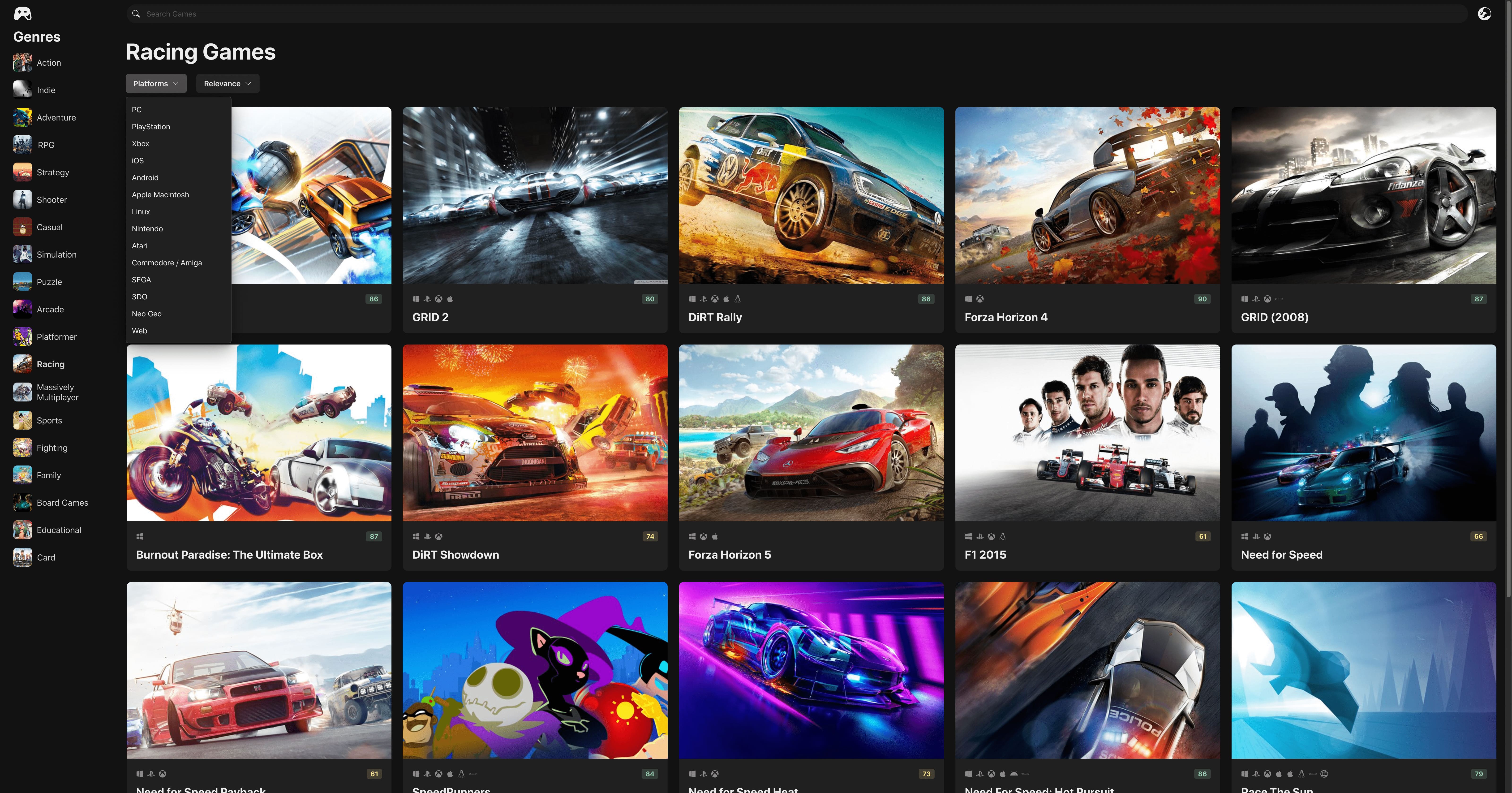
Task: Open the Casual genre icon
Action: (23, 227)
